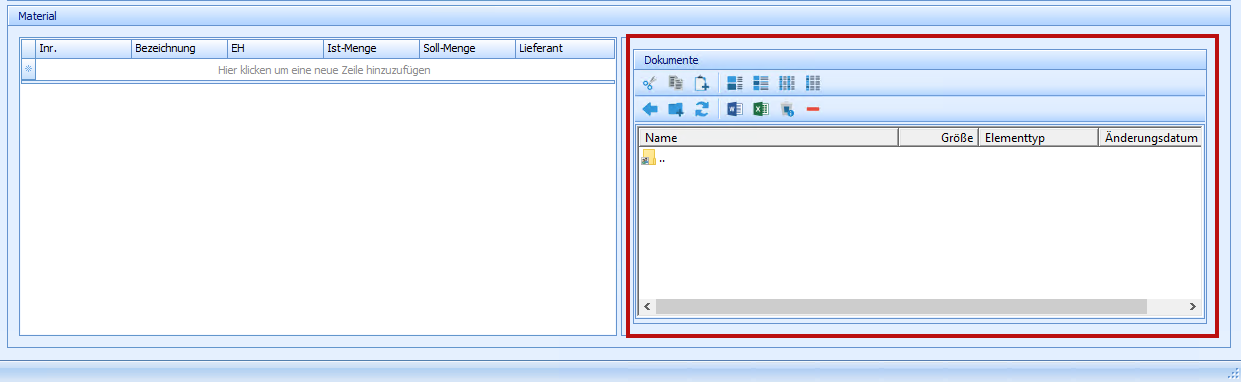Click the scissors cut icon
The image size is (1241, 382).
click(x=649, y=83)
